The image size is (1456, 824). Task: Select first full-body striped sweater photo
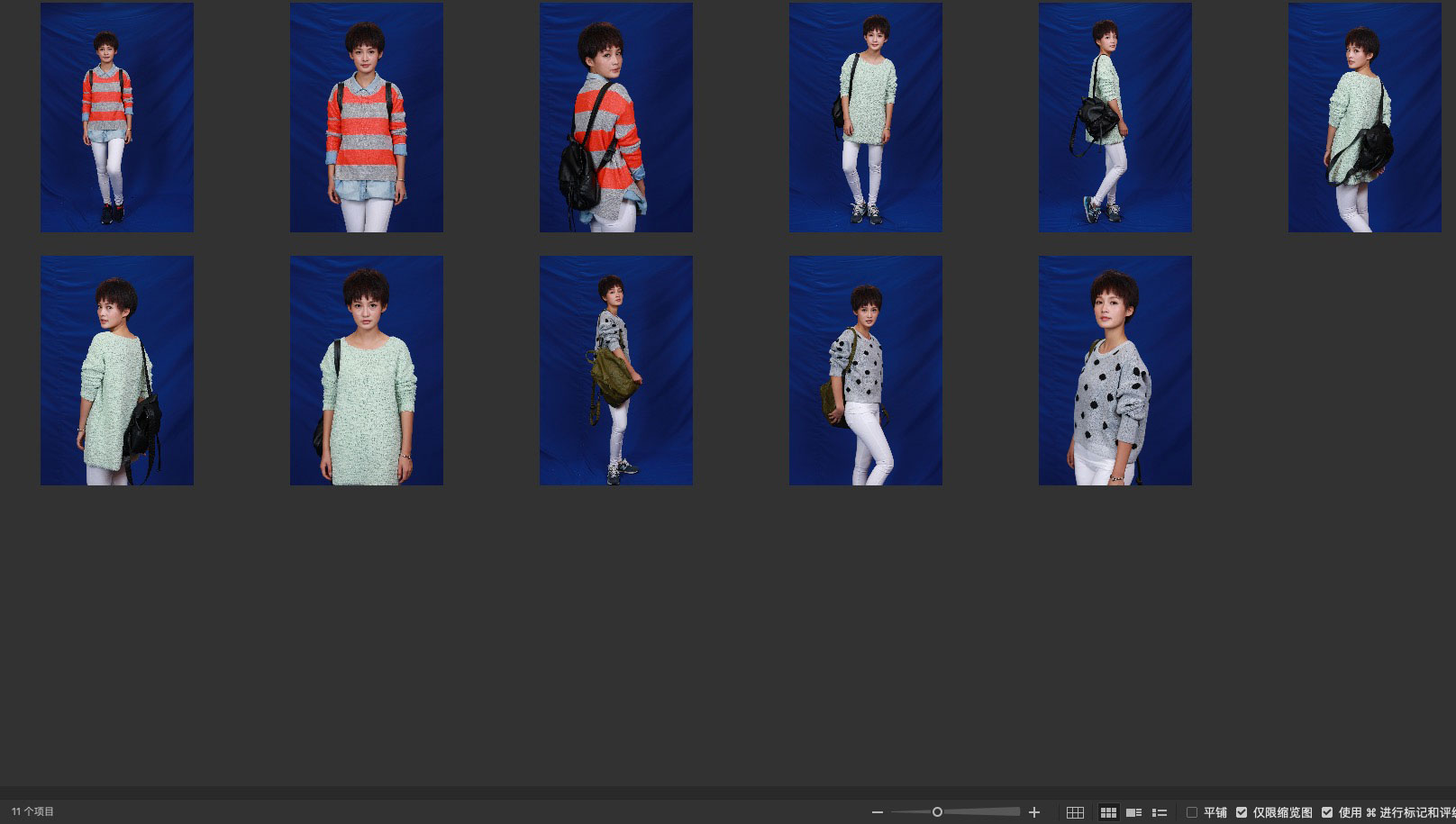[117, 117]
